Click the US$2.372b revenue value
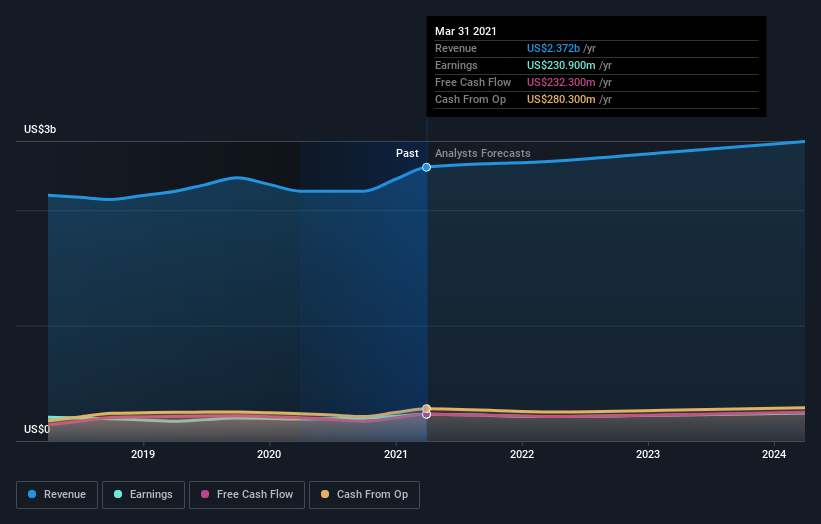The width and height of the screenshot is (821, 524). coord(553,48)
